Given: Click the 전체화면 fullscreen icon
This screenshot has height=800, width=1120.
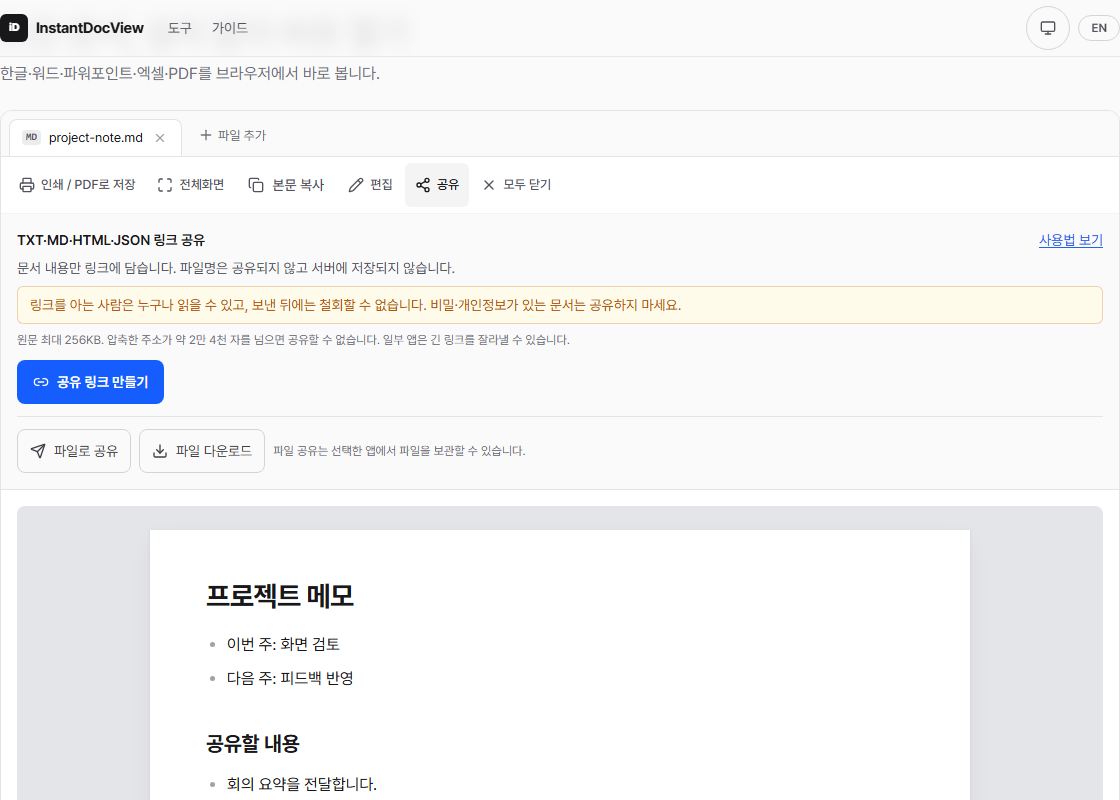Looking at the screenshot, I should (x=165, y=185).
